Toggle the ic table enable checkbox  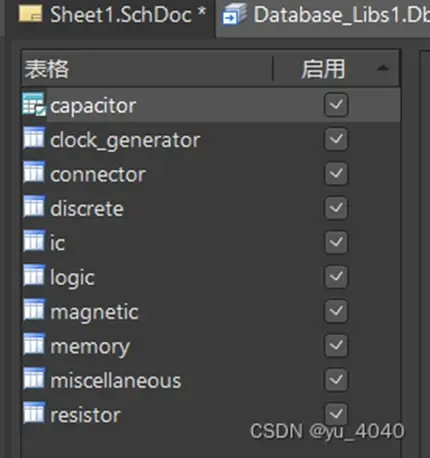click(x=336, y=242)
